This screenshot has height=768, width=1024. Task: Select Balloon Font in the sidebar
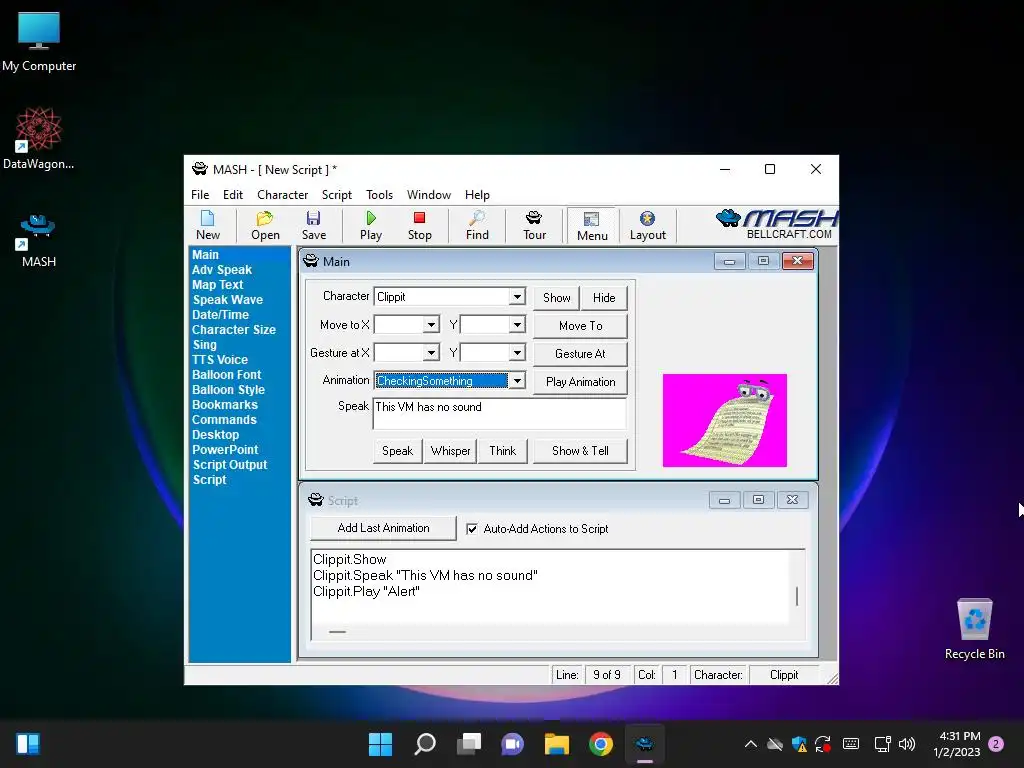[227, 375]
